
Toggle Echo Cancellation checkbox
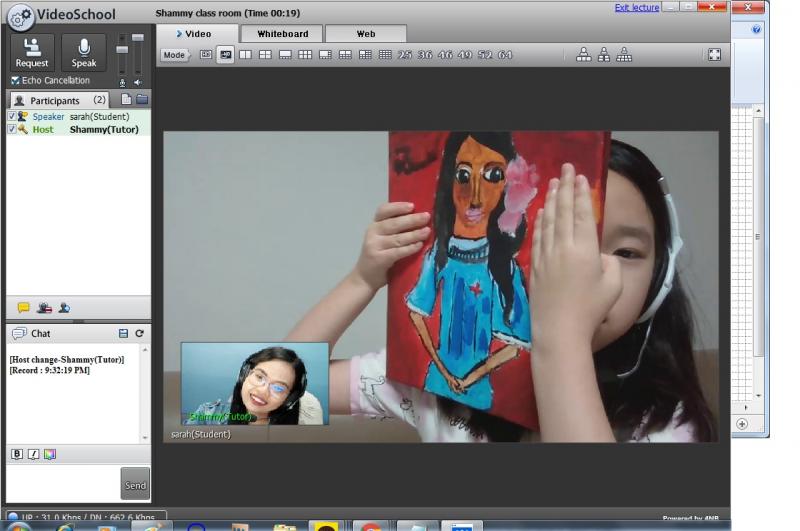point(15,80)
